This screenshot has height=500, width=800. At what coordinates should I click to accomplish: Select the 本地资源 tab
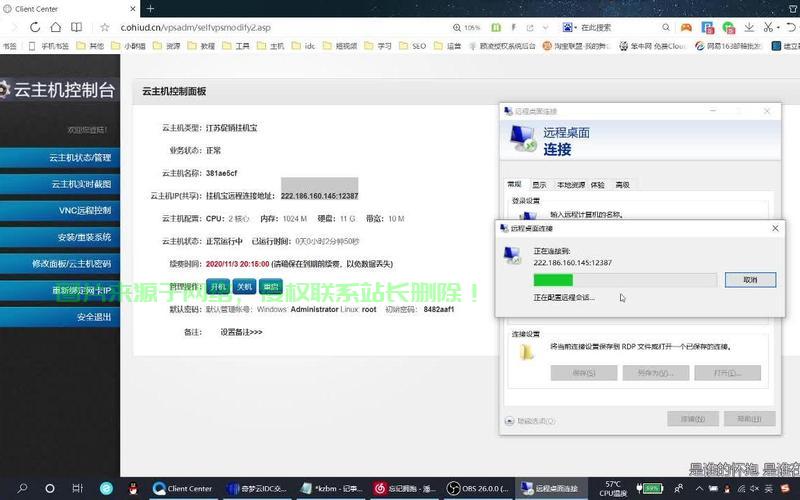pyautogui.click(x=570, y=185)
